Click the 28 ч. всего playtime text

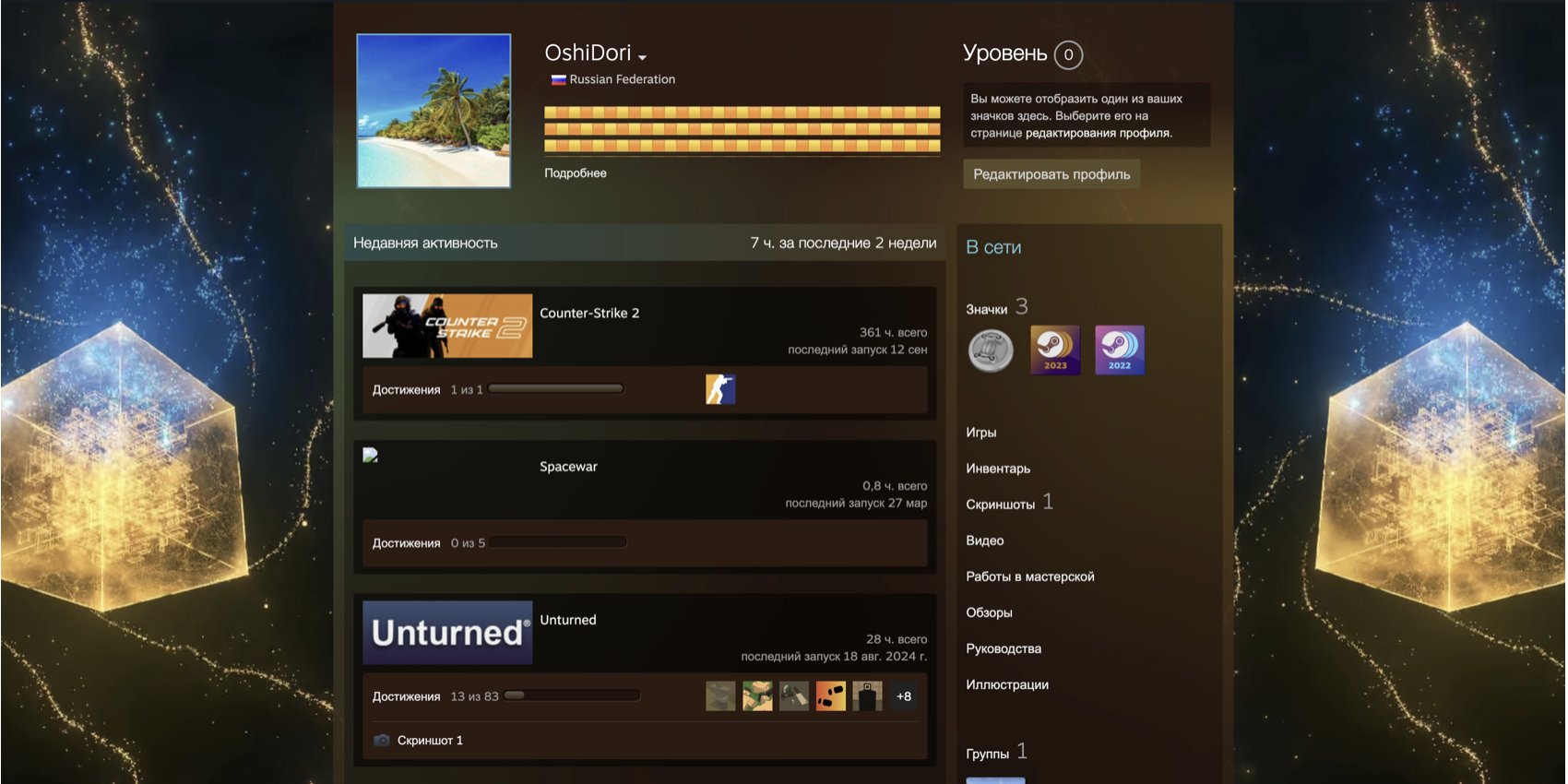[897, 638]
